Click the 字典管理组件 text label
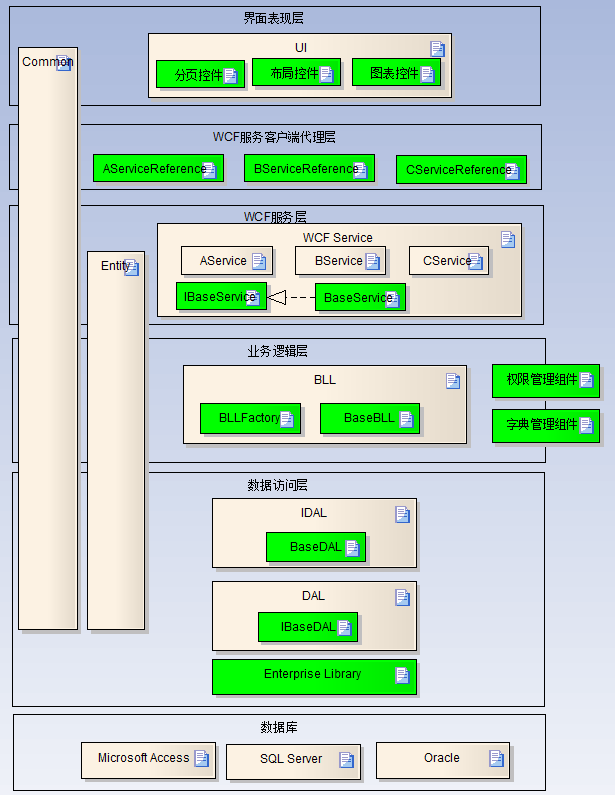This screenshot has height=795, width=615. point(542,424)
